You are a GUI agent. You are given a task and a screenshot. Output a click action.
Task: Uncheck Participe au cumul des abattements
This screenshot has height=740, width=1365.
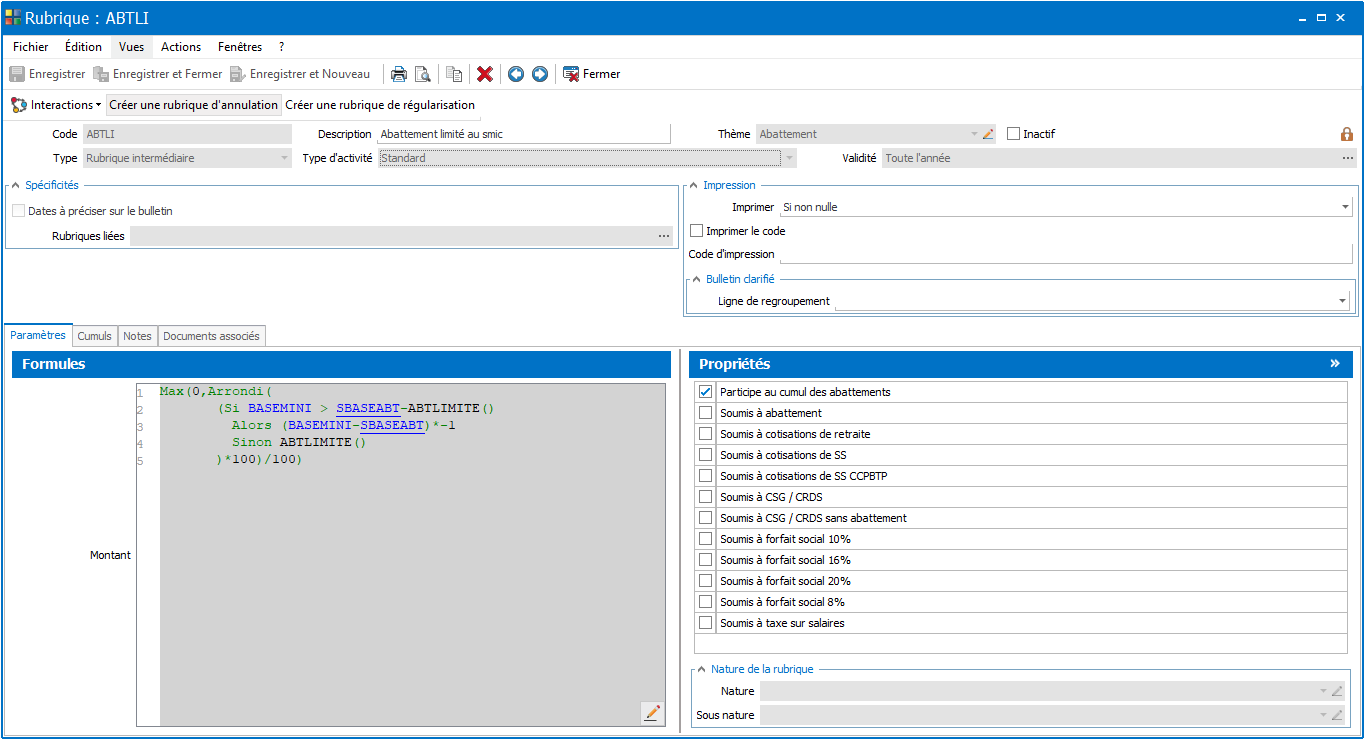tap(706, 392)
